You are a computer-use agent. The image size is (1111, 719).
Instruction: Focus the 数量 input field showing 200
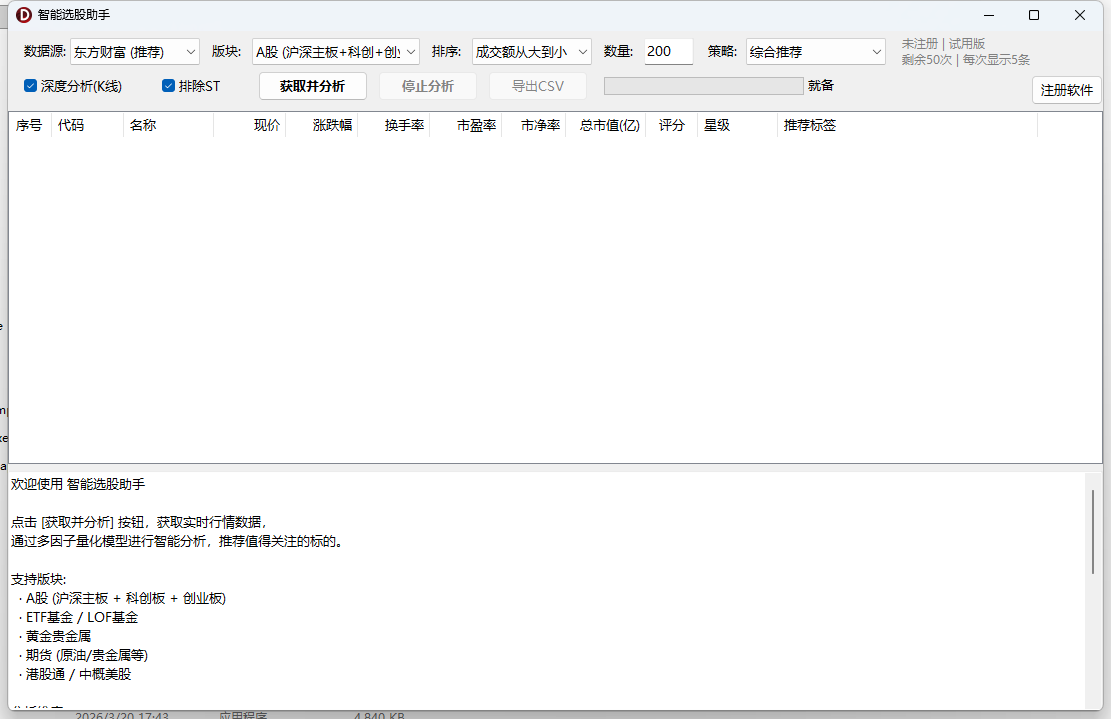[x=668, y=52]
